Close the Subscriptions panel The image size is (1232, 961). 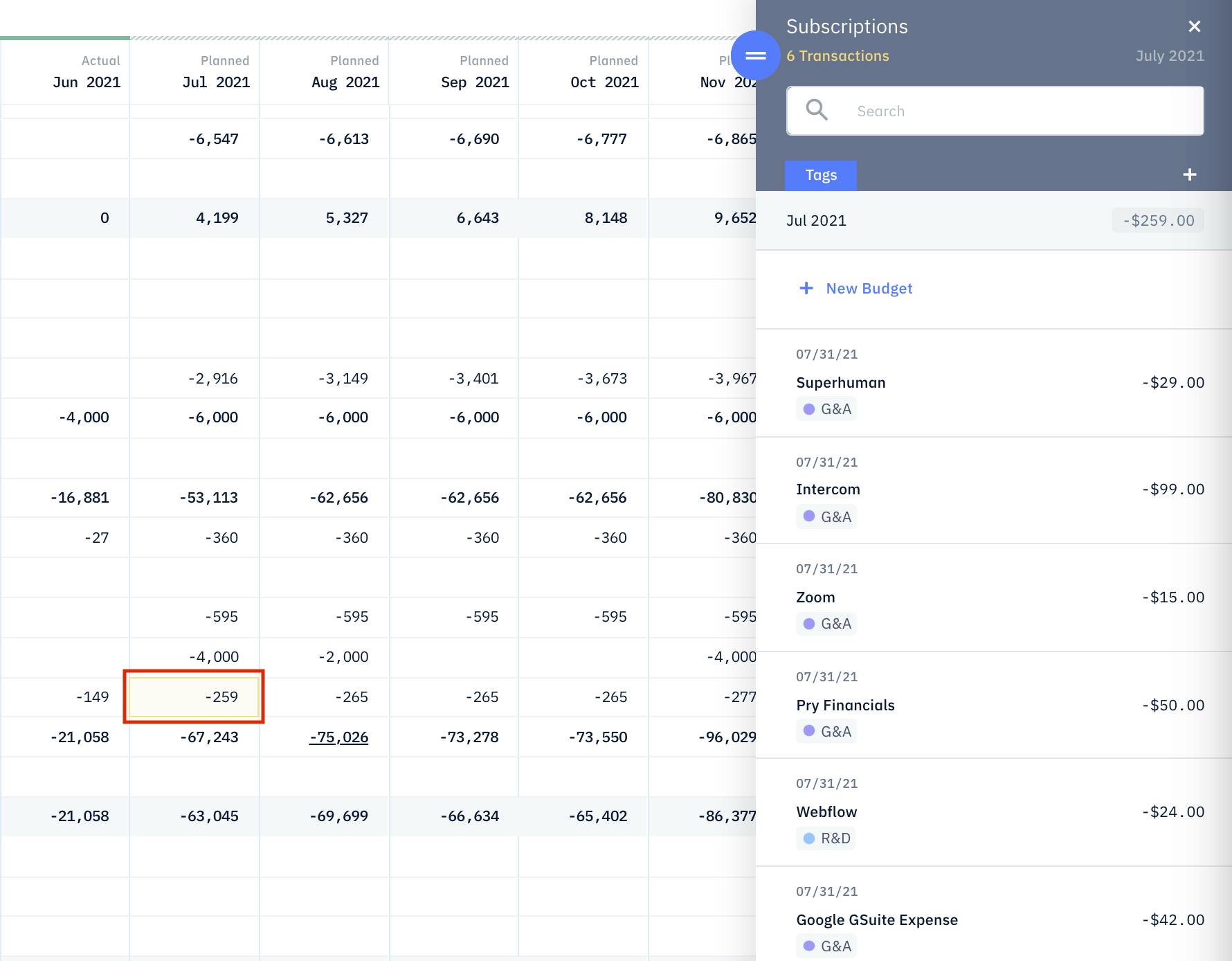click(1194, 26)
